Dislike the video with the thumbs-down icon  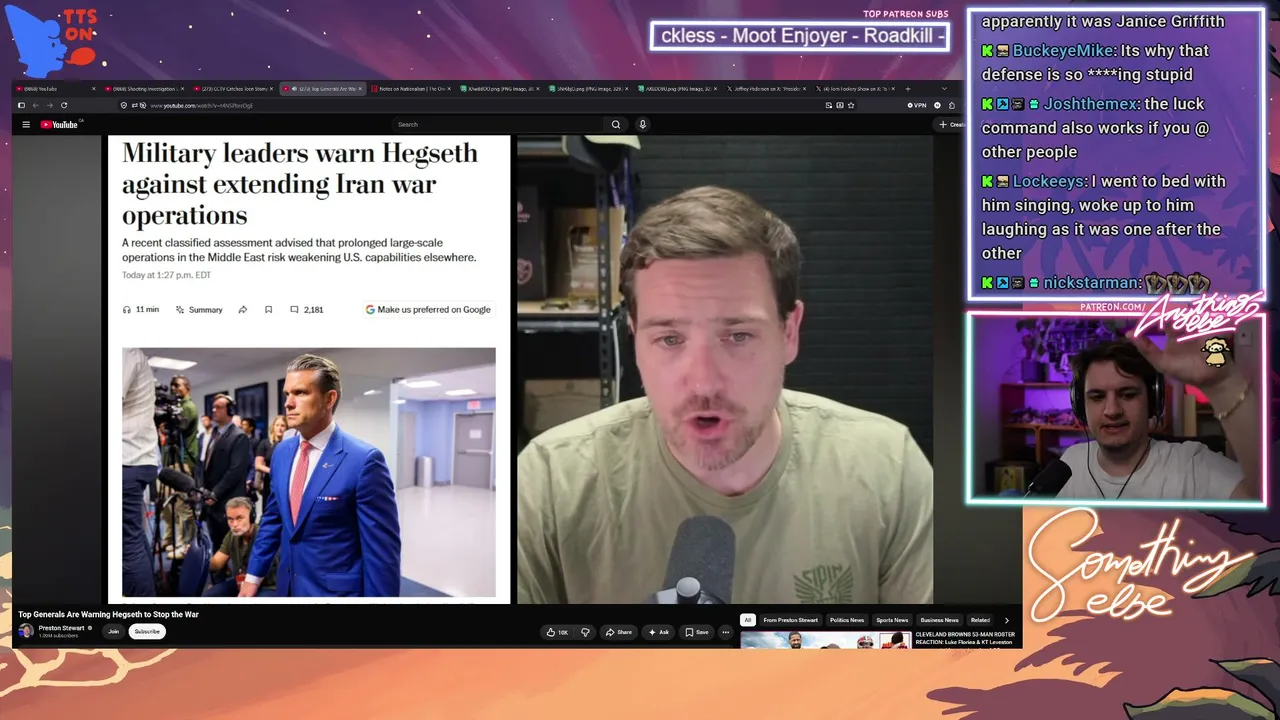pos(585,632)
